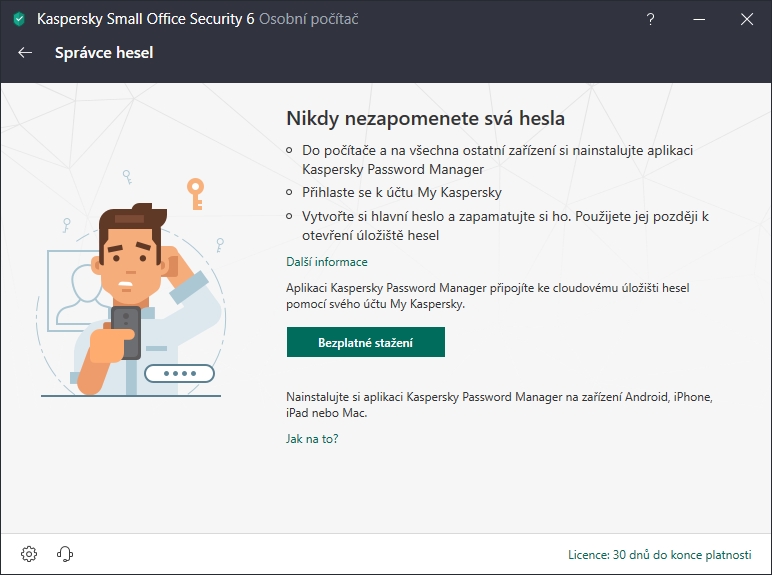Open help with the question mark

click(650, 19)
